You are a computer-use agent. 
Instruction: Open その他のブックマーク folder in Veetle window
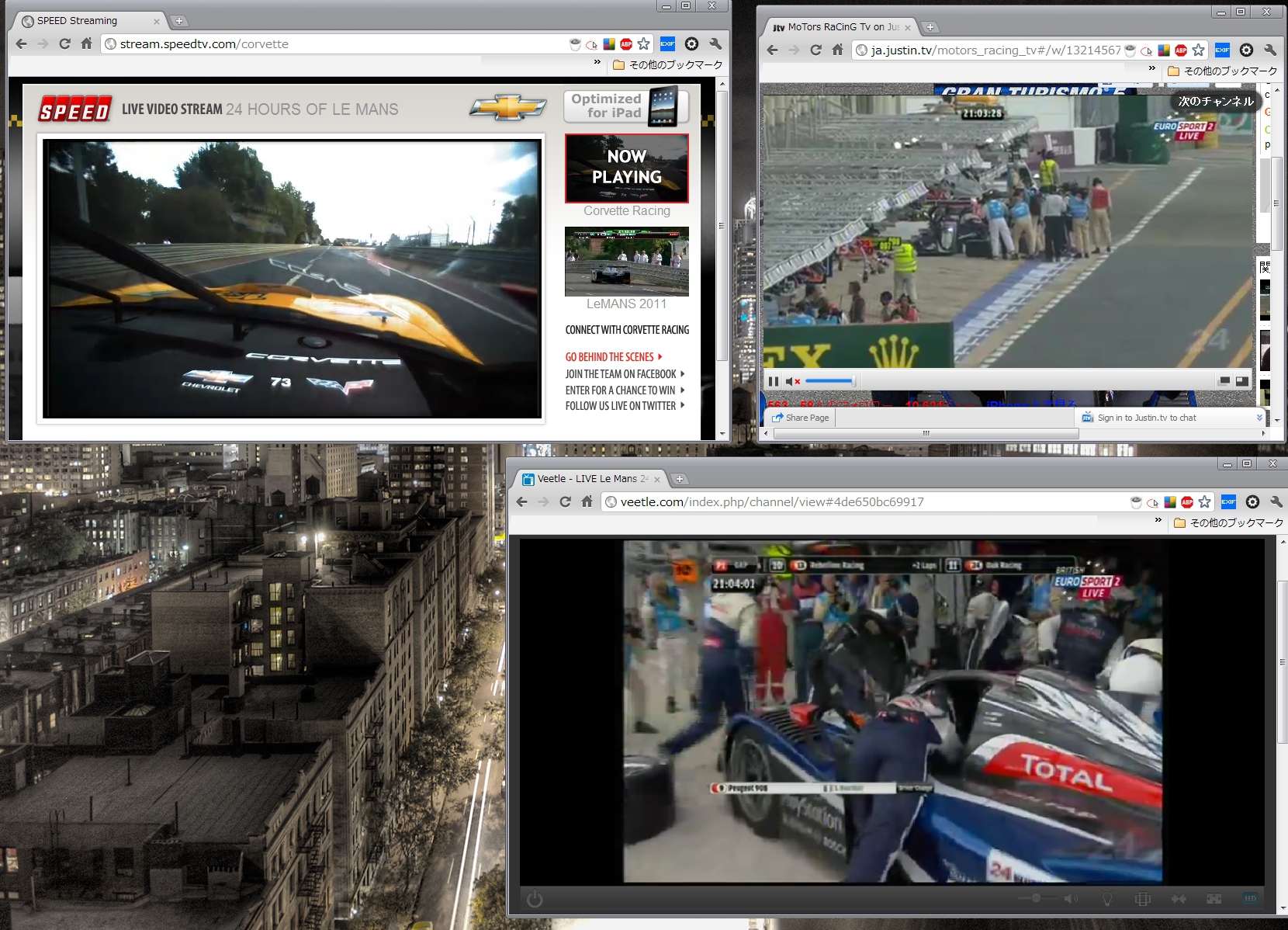click(x=1229, y=523)
